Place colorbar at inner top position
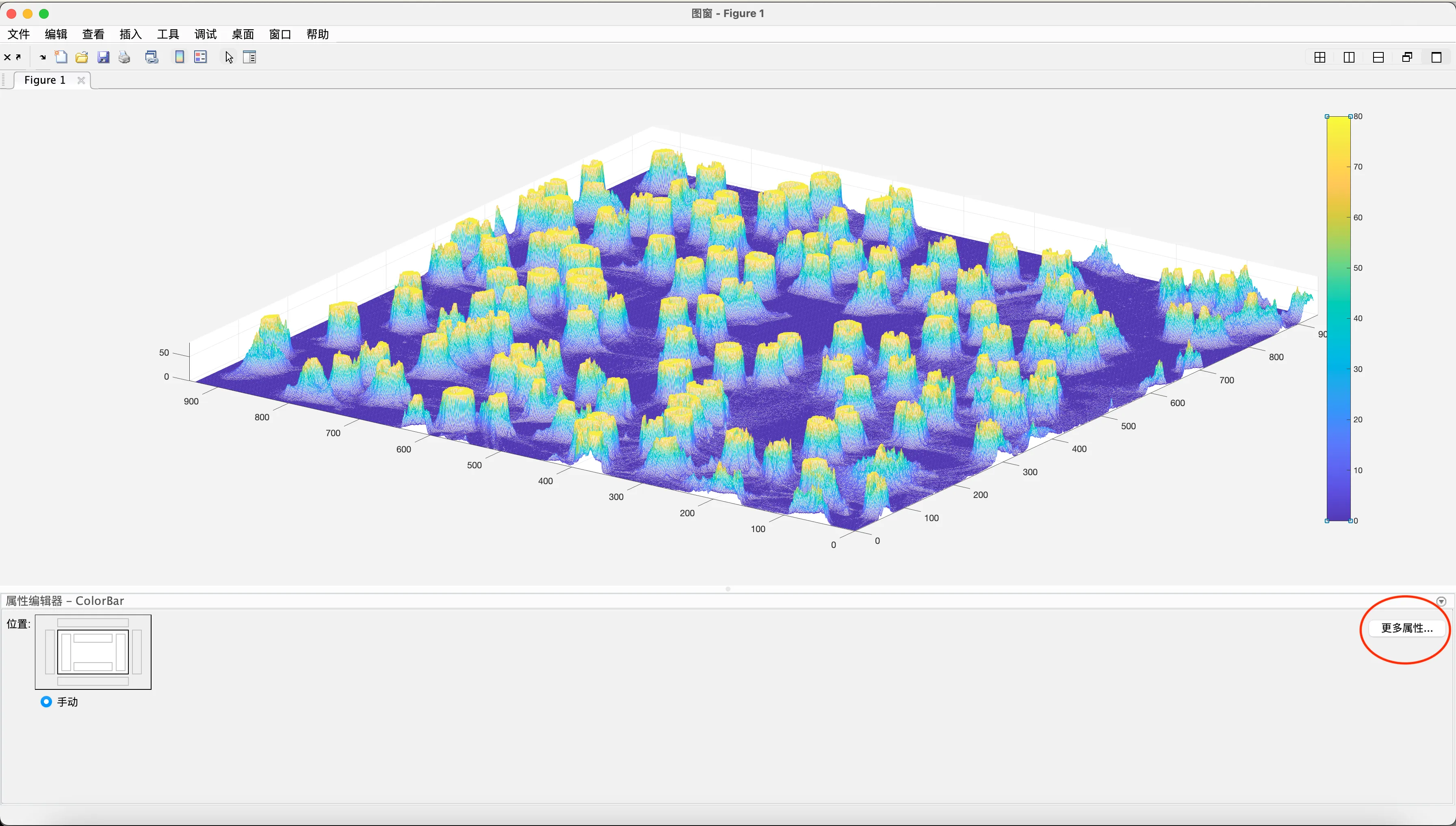Image resolution: width=1456 pixels, height=826 pixels. coord(93,638)
